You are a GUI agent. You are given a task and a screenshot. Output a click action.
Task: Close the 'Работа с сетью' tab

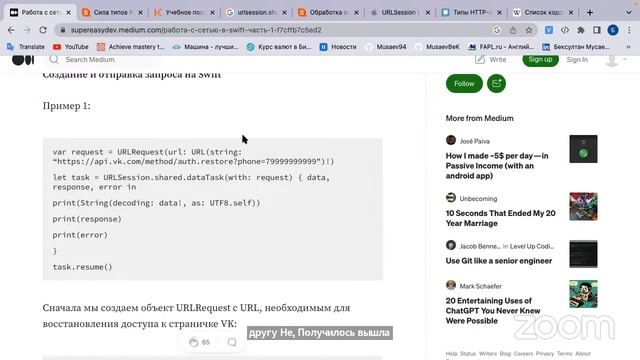point(68,13)
